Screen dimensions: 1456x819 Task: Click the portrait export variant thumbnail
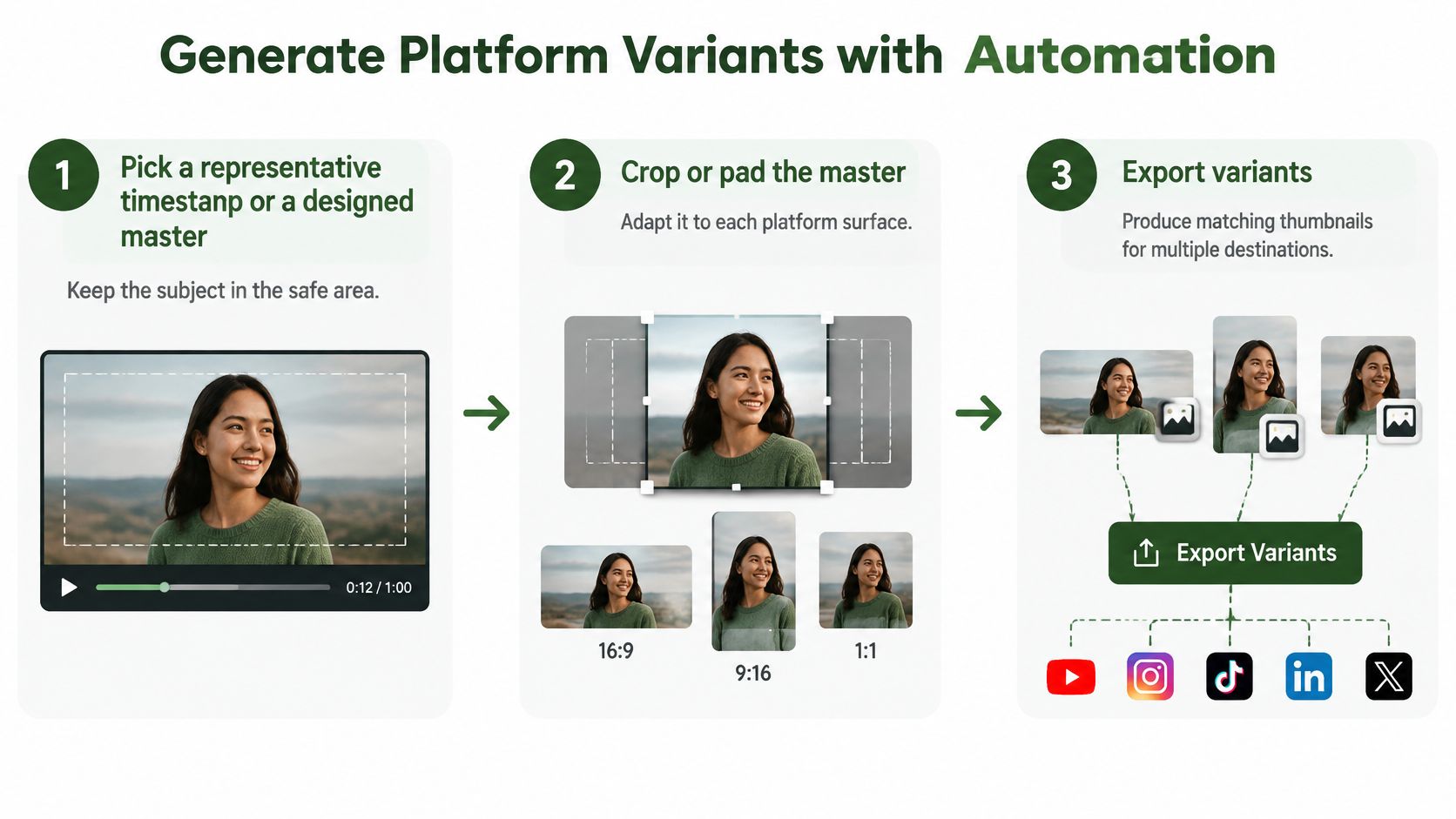(x=1254, y=384)
